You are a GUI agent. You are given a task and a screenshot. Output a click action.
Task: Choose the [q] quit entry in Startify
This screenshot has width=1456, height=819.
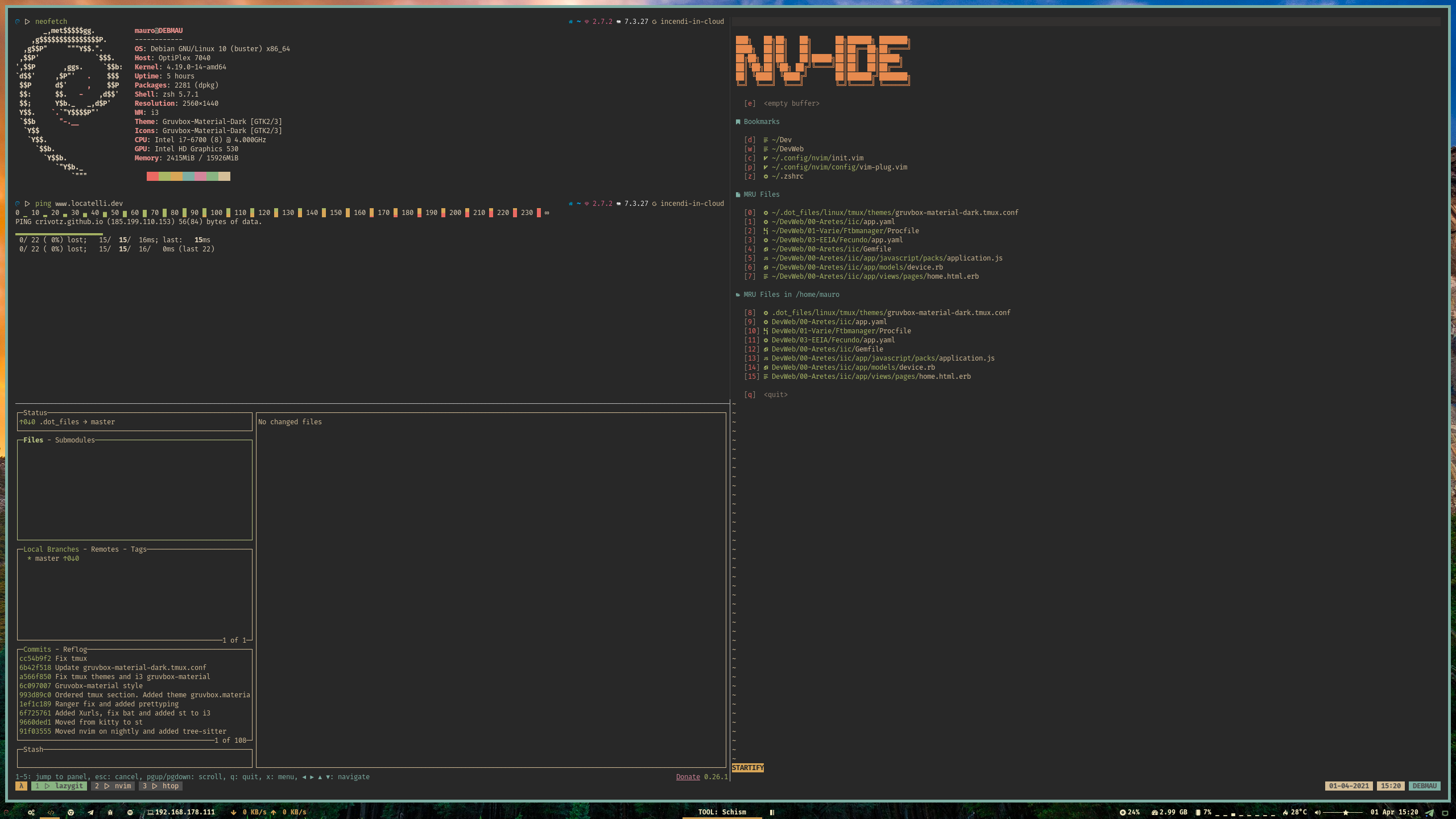[x=766, y=395]
